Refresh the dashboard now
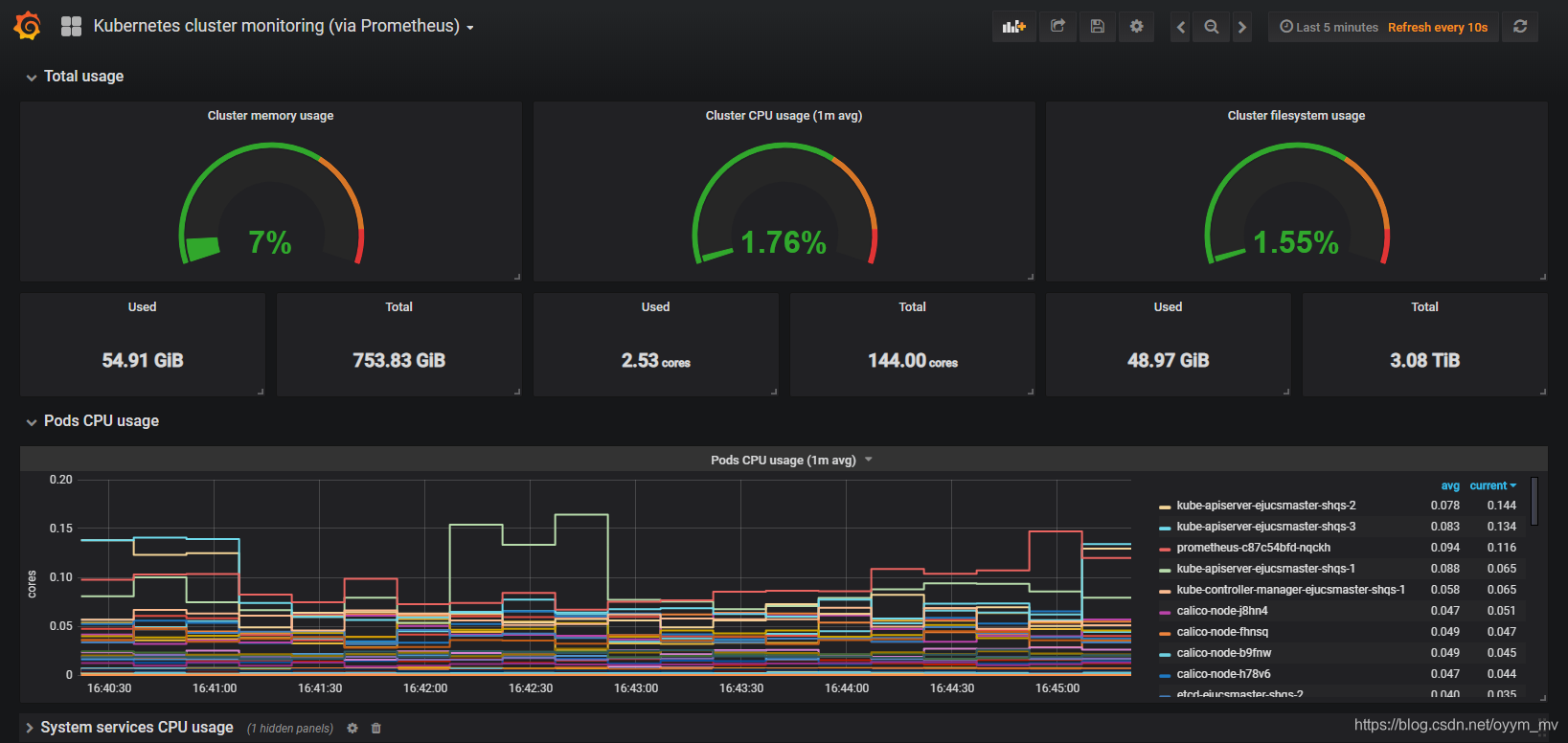The image size is (1568, 743). (x=1520, y=27)
